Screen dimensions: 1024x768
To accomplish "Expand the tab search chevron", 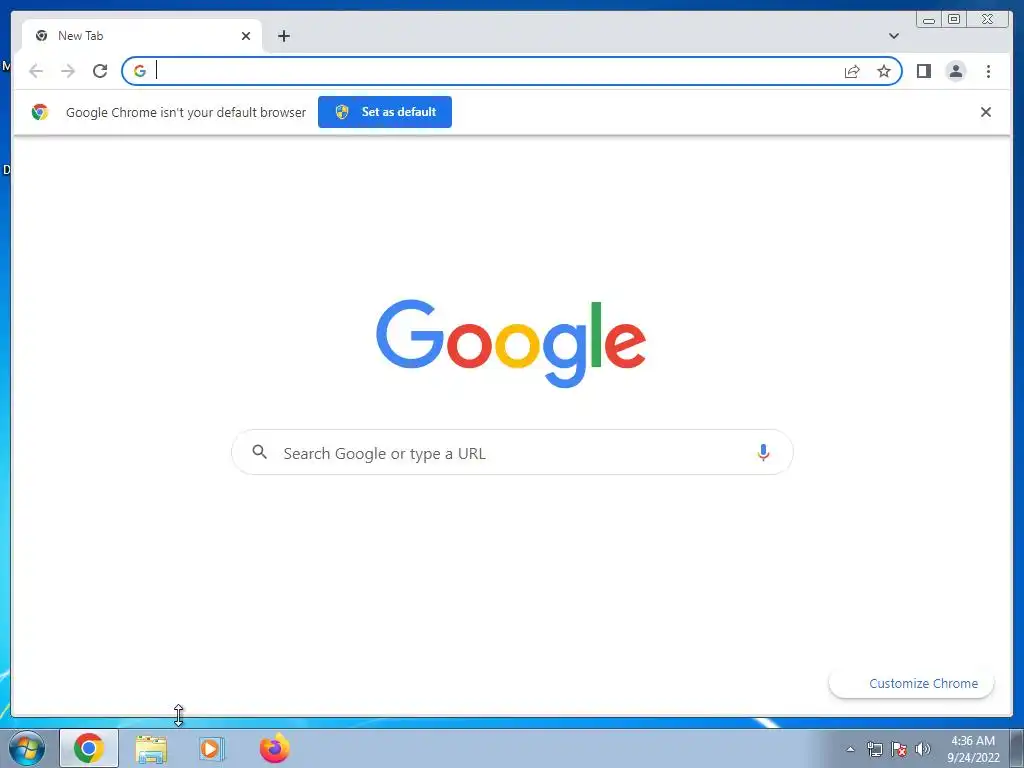I will coord(893,36).
